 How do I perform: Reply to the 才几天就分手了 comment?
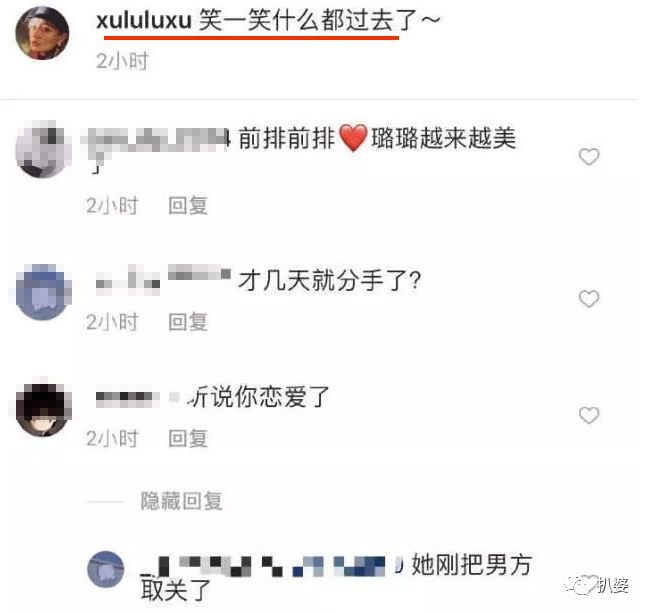188,322
